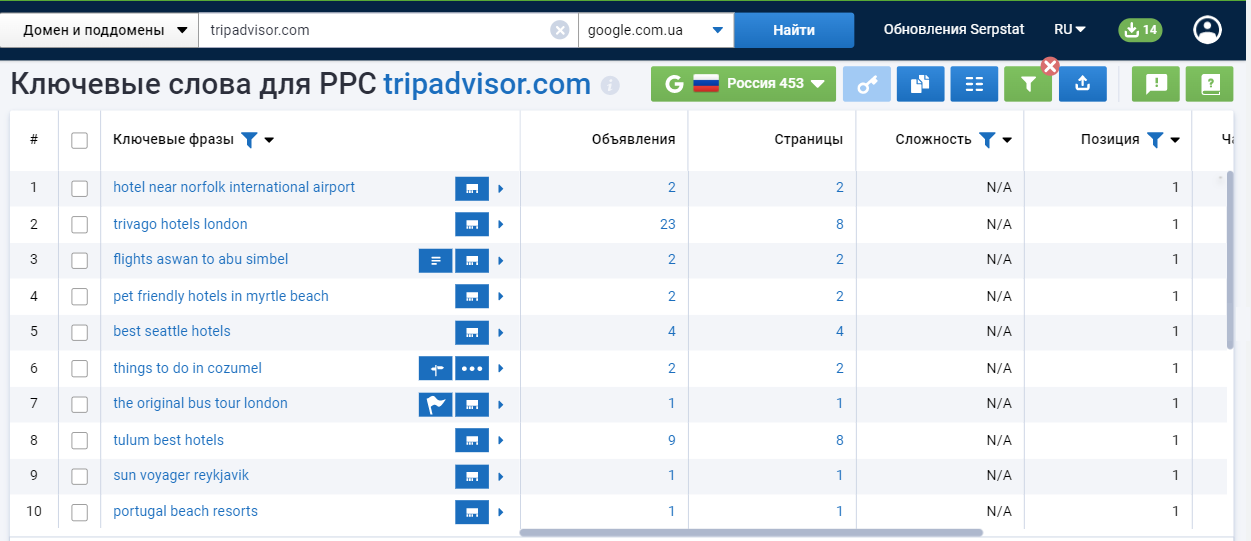Expand arrow for trivago hotels london row
The height and width of the screenshot is (541, 1251).
point(500,224)
